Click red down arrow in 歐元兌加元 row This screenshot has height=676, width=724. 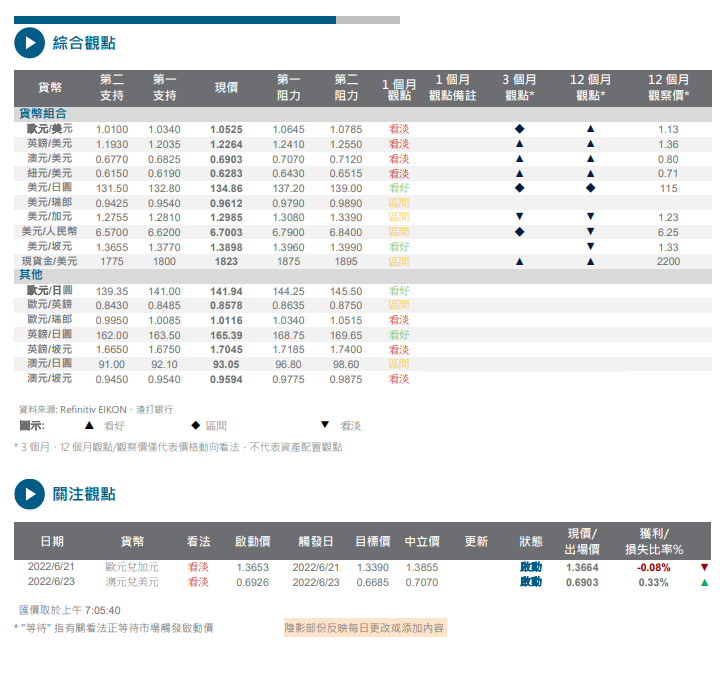pyautogui.click(x=704, y=567)
